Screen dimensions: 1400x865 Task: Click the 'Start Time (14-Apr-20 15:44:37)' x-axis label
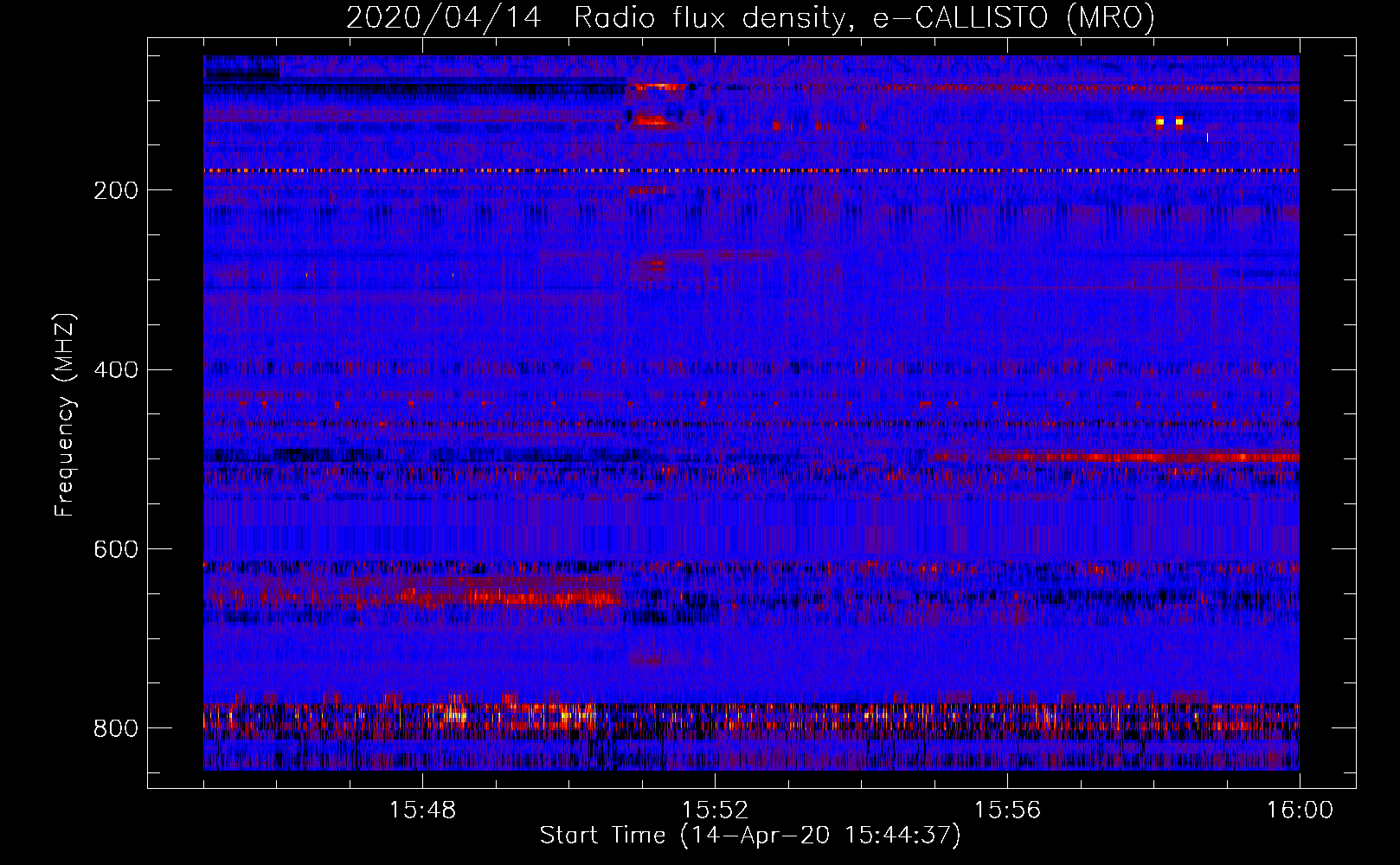(750, 836)
